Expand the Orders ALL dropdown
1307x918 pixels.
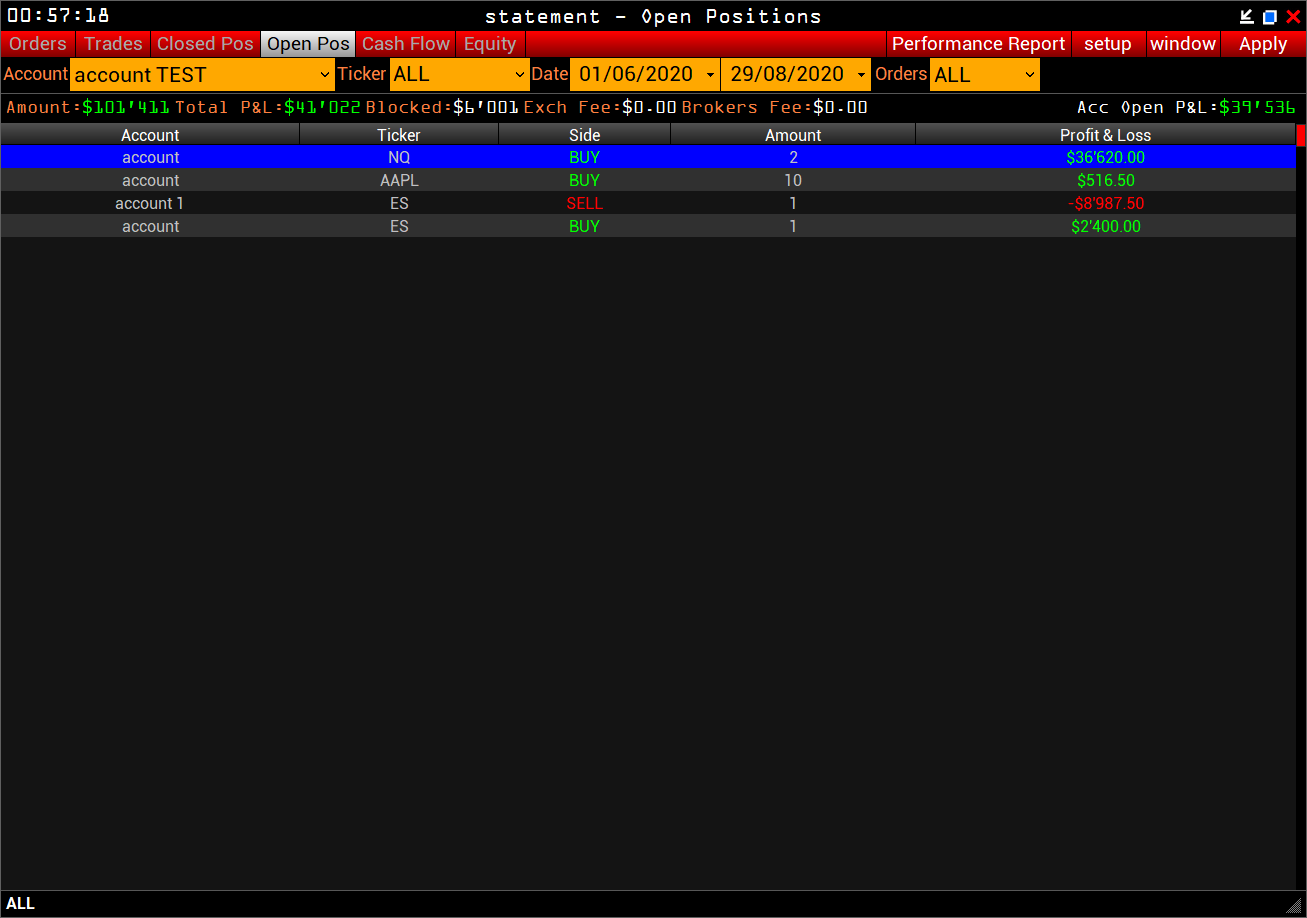point(984,75)
